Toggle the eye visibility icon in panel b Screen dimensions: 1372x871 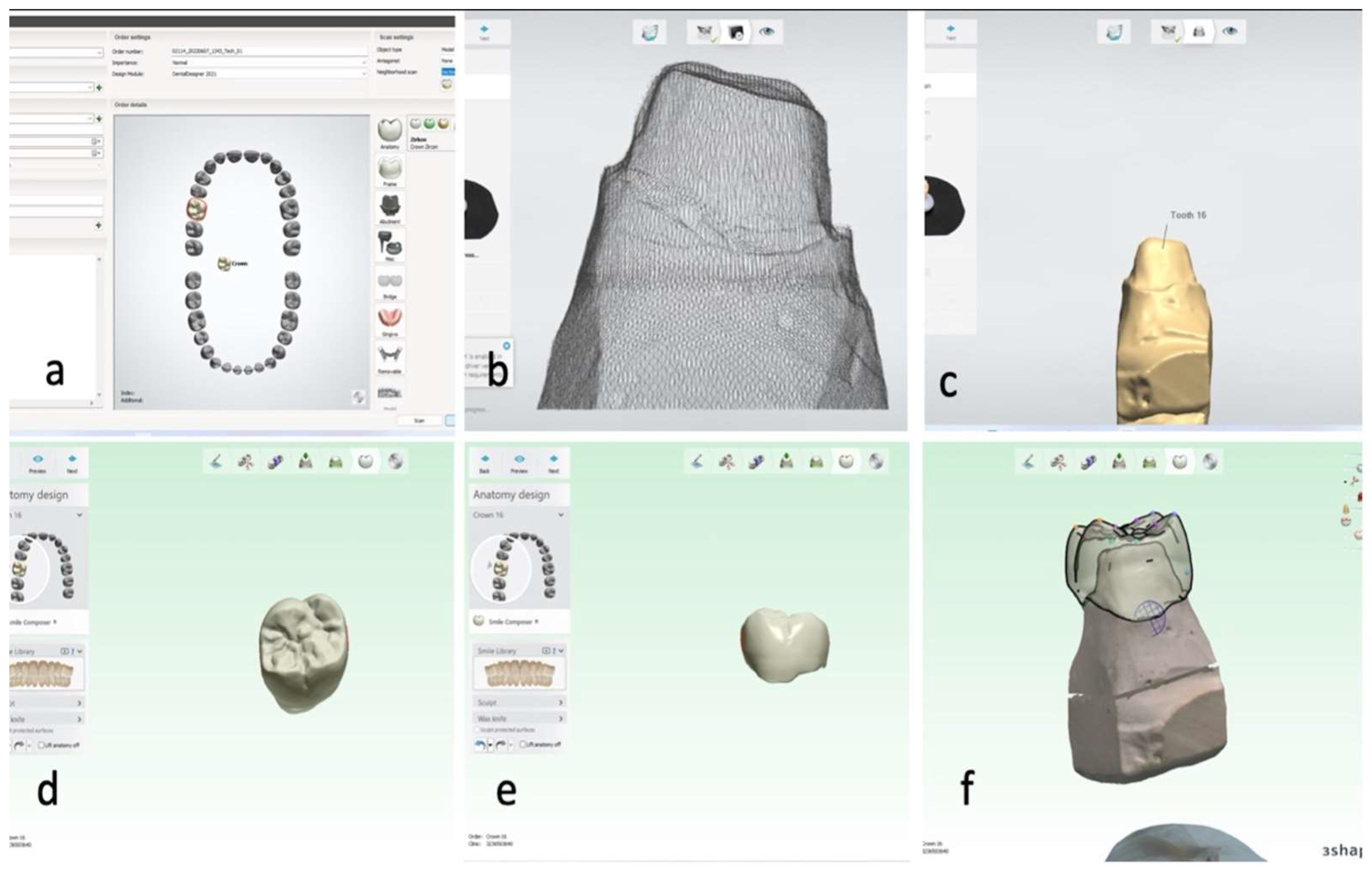tap(766, 32)
